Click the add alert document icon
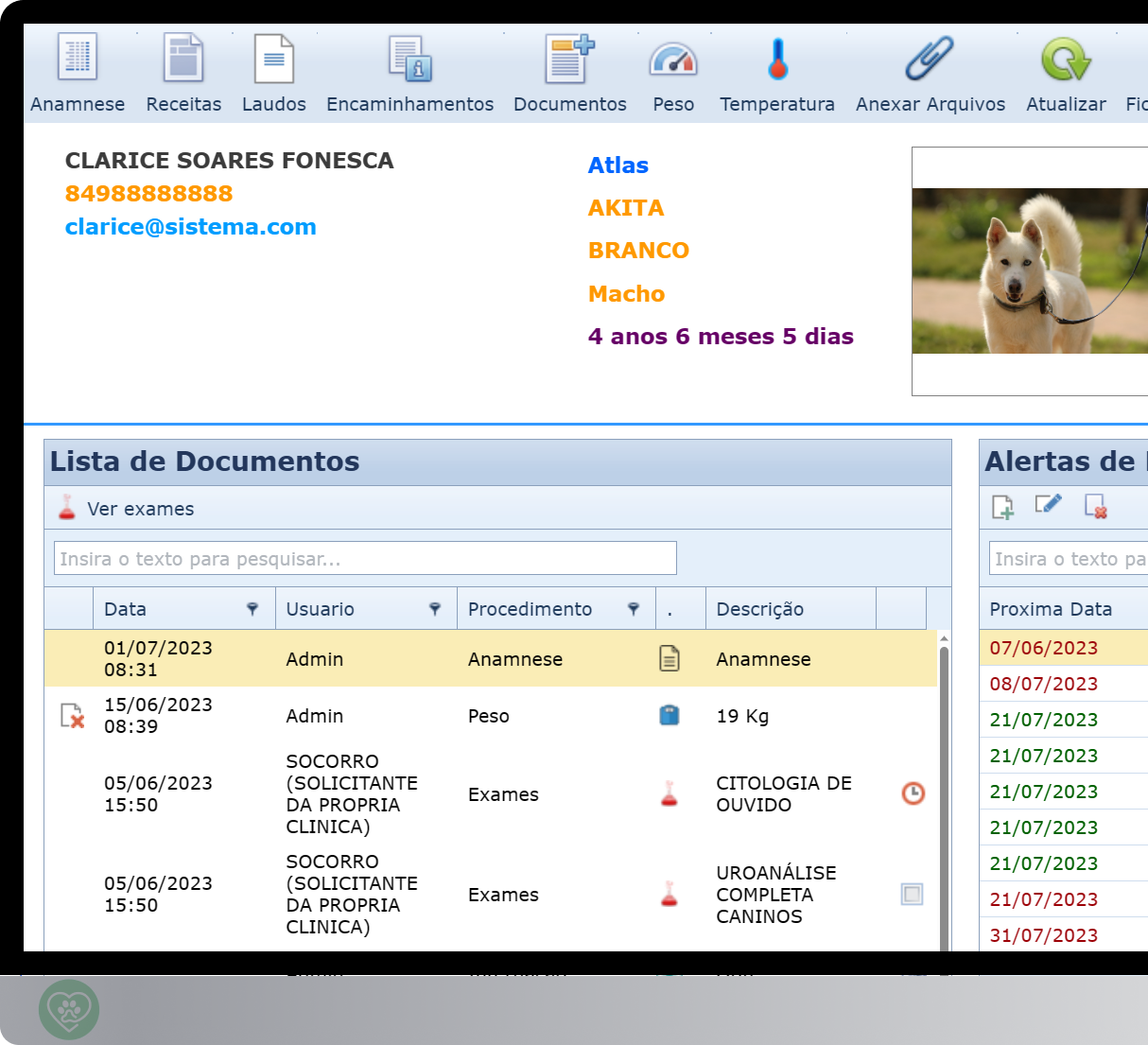 1004,504
